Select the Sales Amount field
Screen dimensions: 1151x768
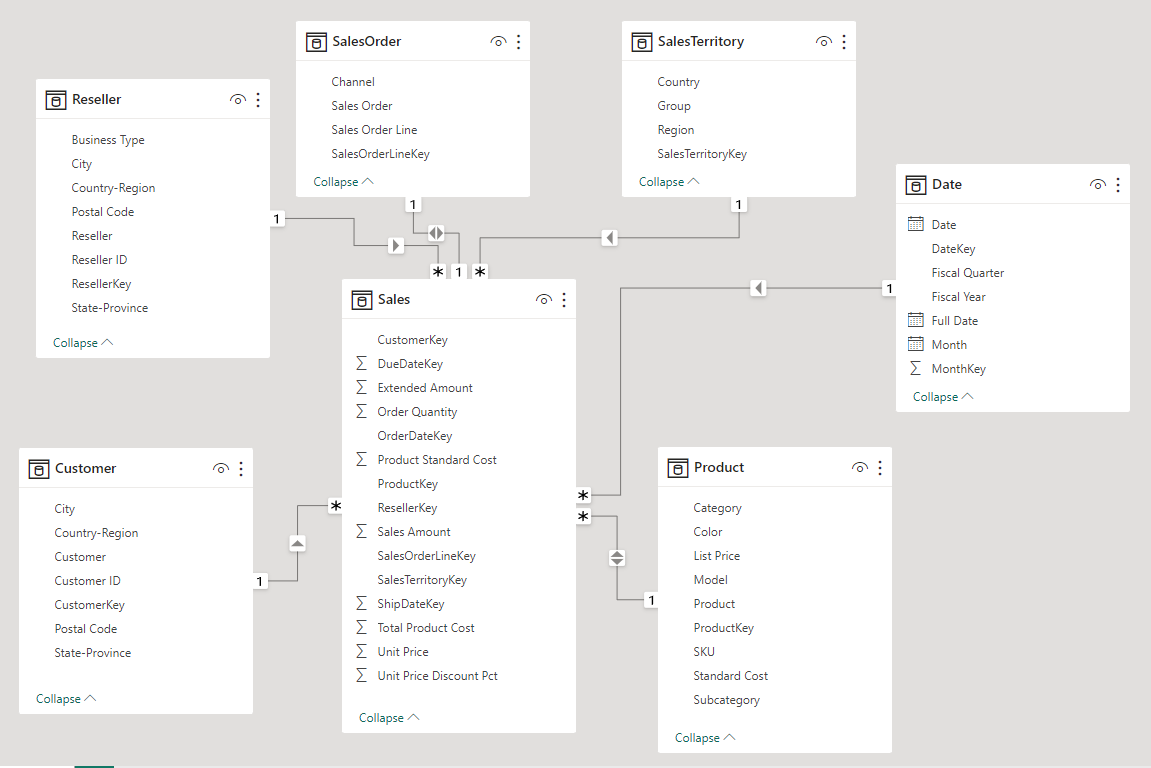[x=414, y=532]
